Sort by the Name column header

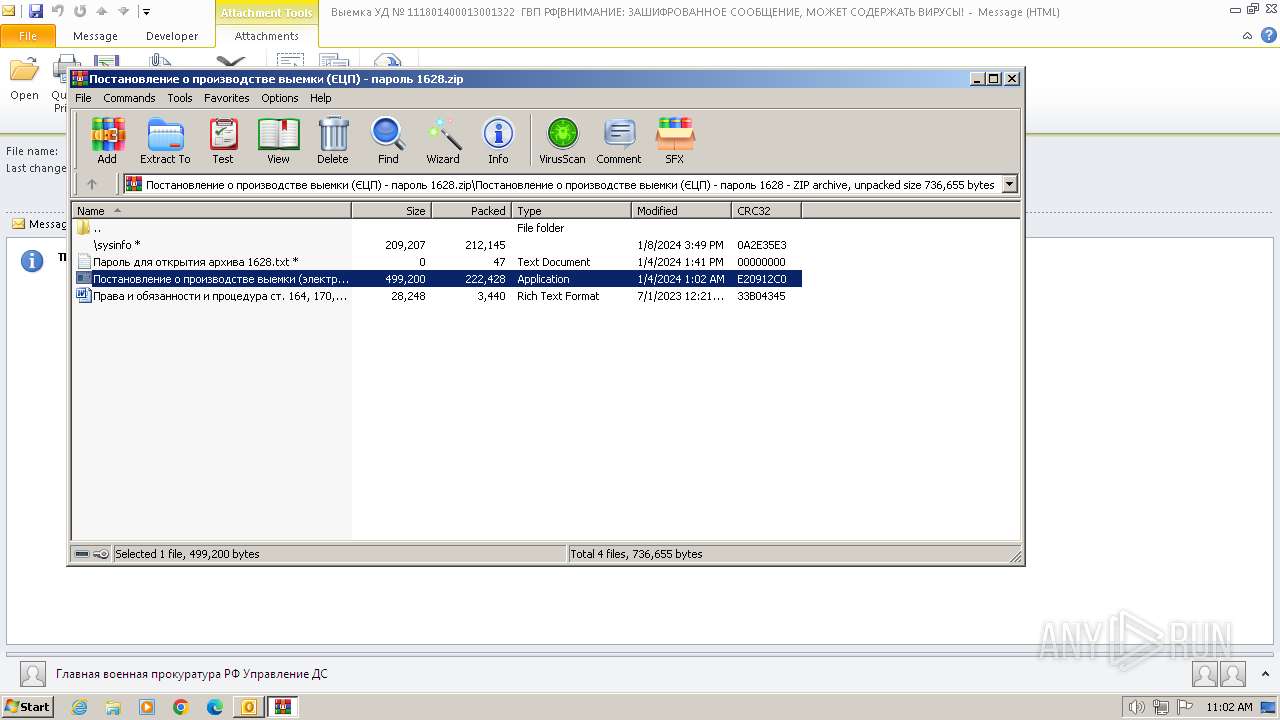click(x=211, y=211)
